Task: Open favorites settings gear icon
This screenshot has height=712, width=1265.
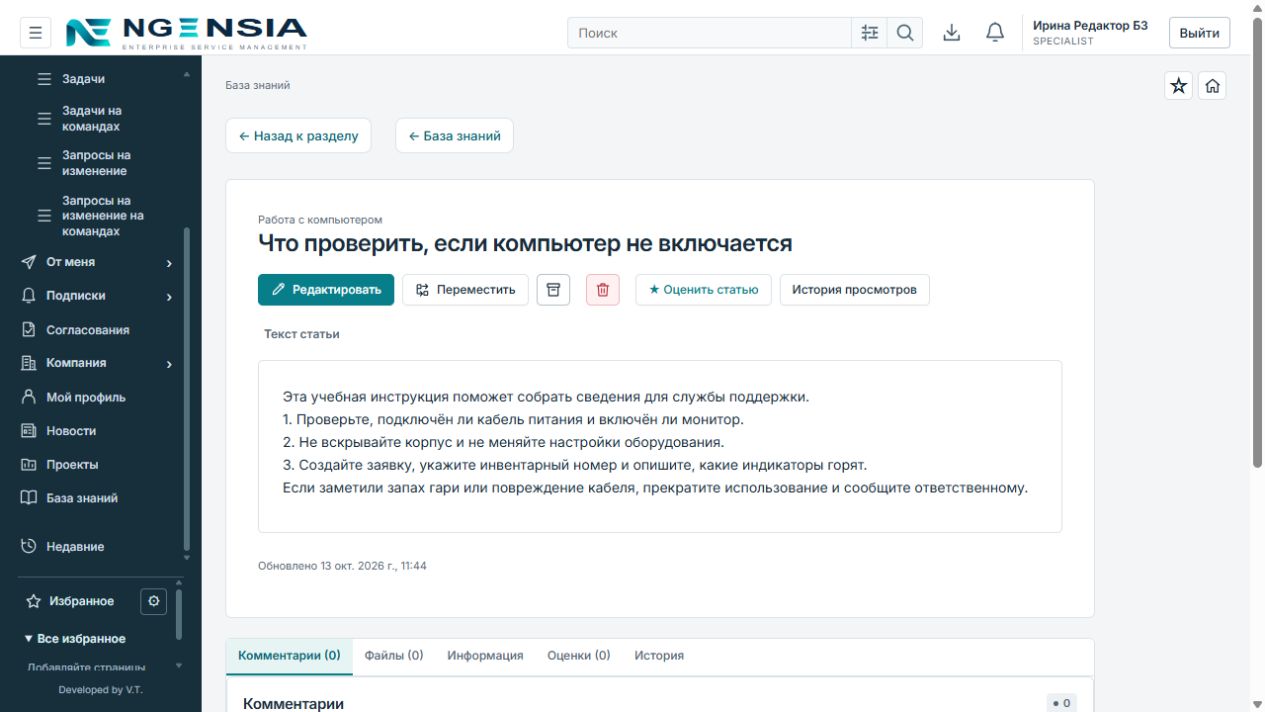Action: [153, 601]
